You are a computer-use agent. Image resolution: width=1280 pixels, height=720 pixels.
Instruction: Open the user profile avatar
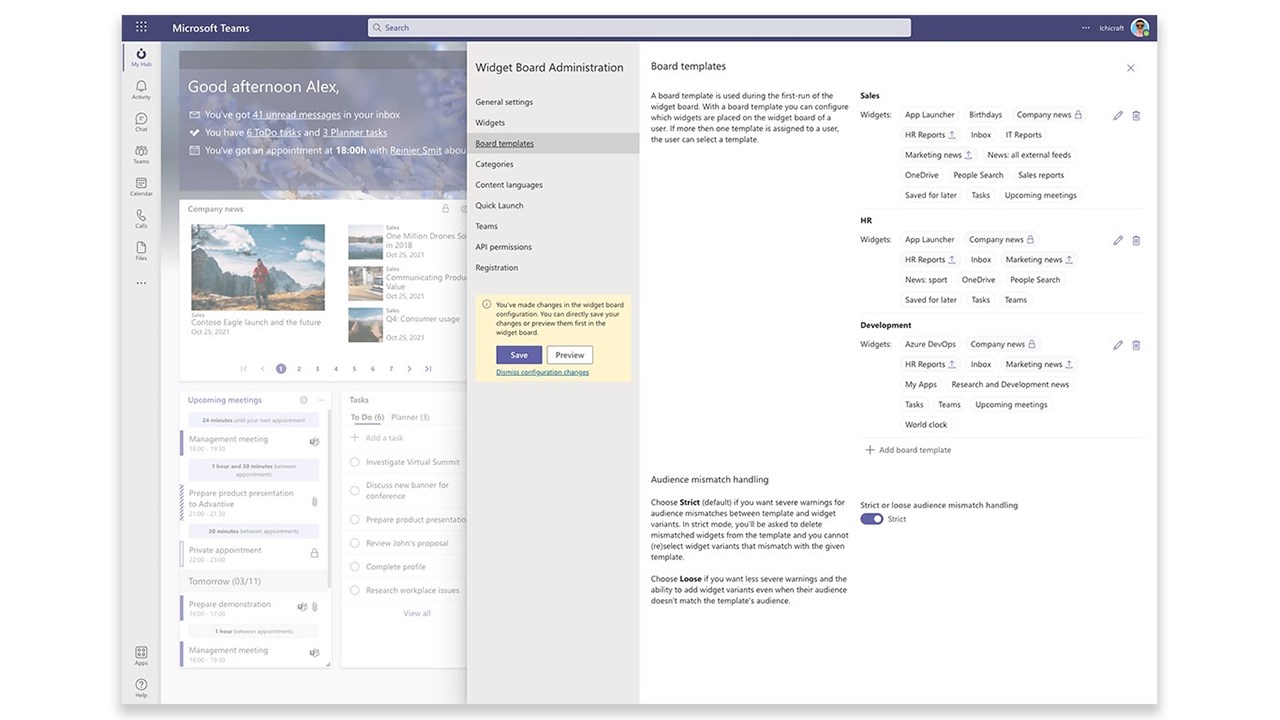(1140, 28)
